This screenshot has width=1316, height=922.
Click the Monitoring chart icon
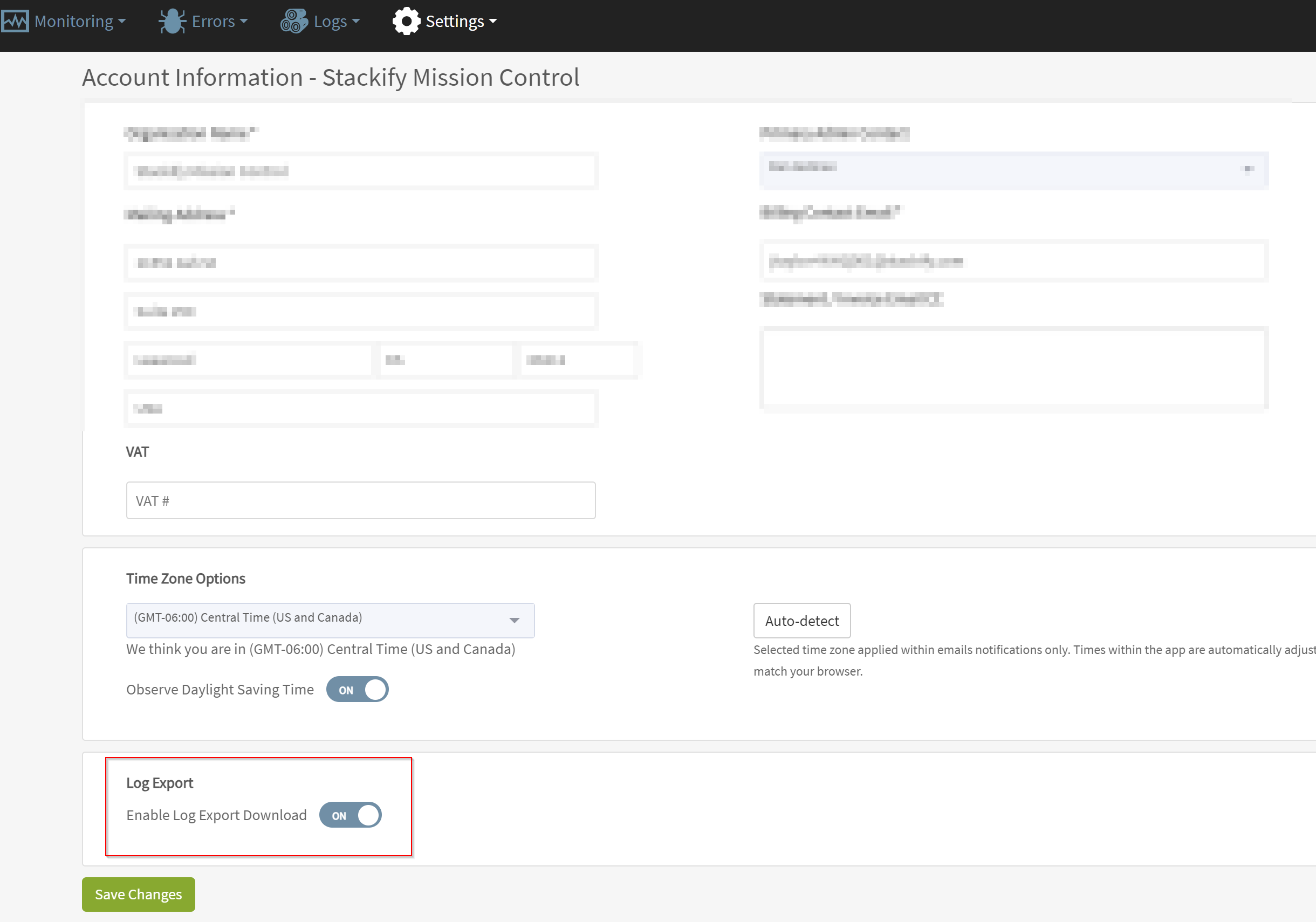coord(15,21)
